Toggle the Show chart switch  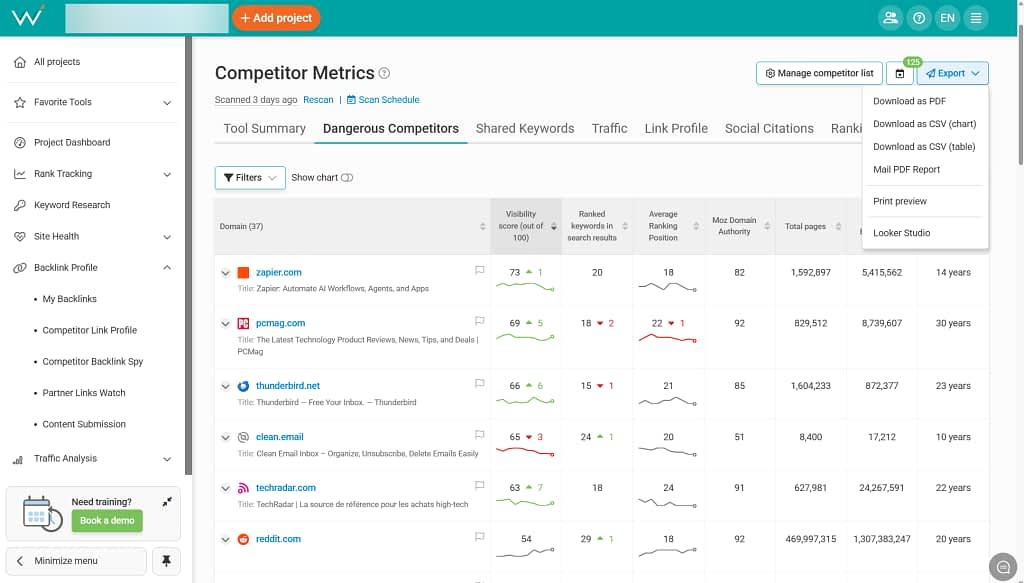pos(347,178)
